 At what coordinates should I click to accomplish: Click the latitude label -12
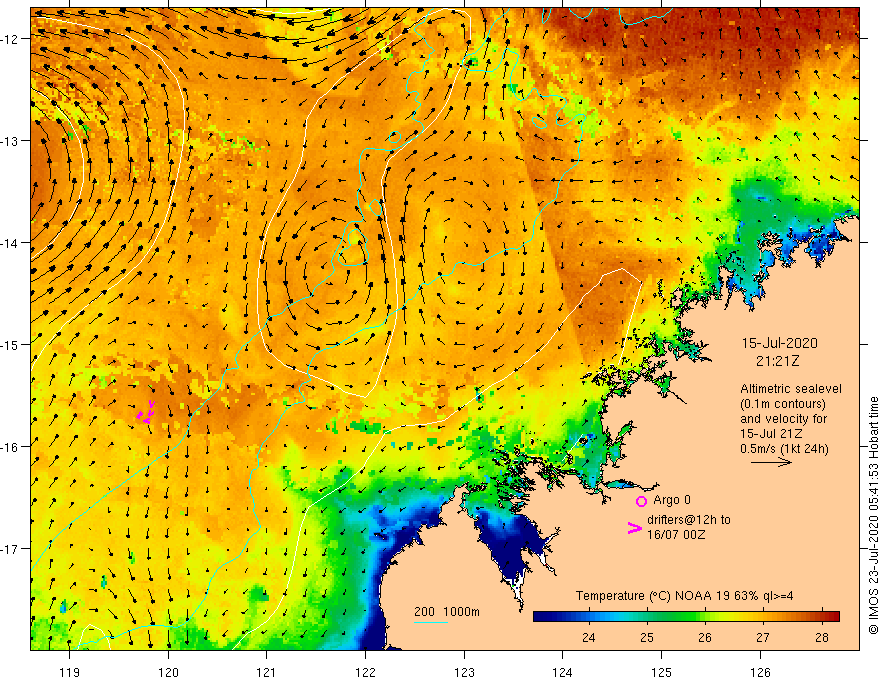coord(10,39)
